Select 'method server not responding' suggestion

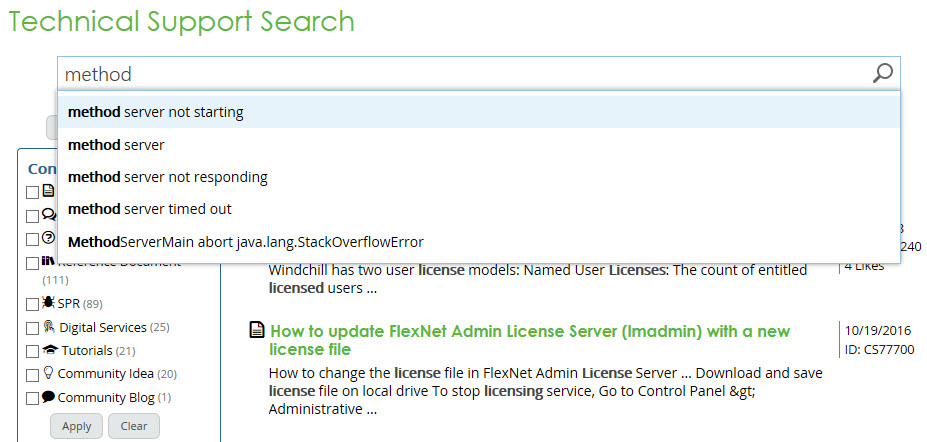tap(167, 177)
